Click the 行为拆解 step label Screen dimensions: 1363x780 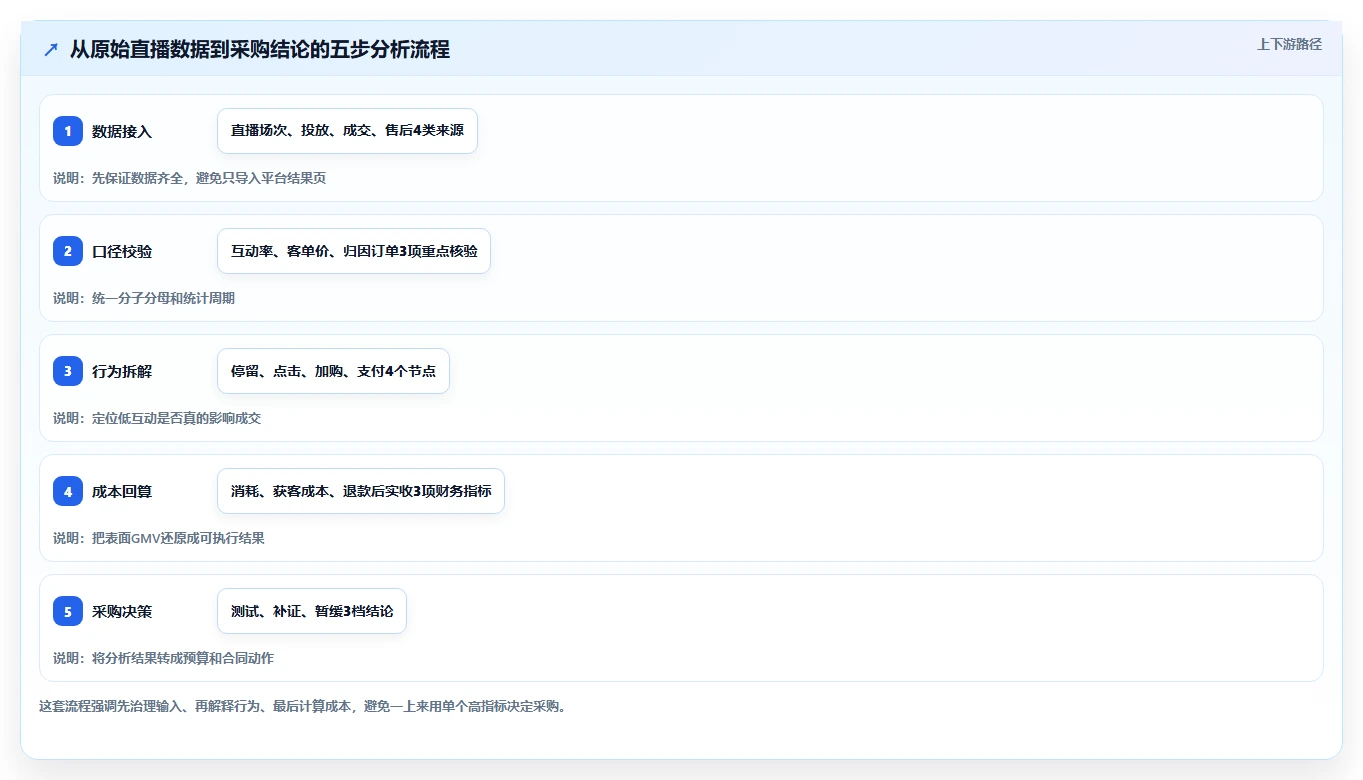[x=122, y=371]
